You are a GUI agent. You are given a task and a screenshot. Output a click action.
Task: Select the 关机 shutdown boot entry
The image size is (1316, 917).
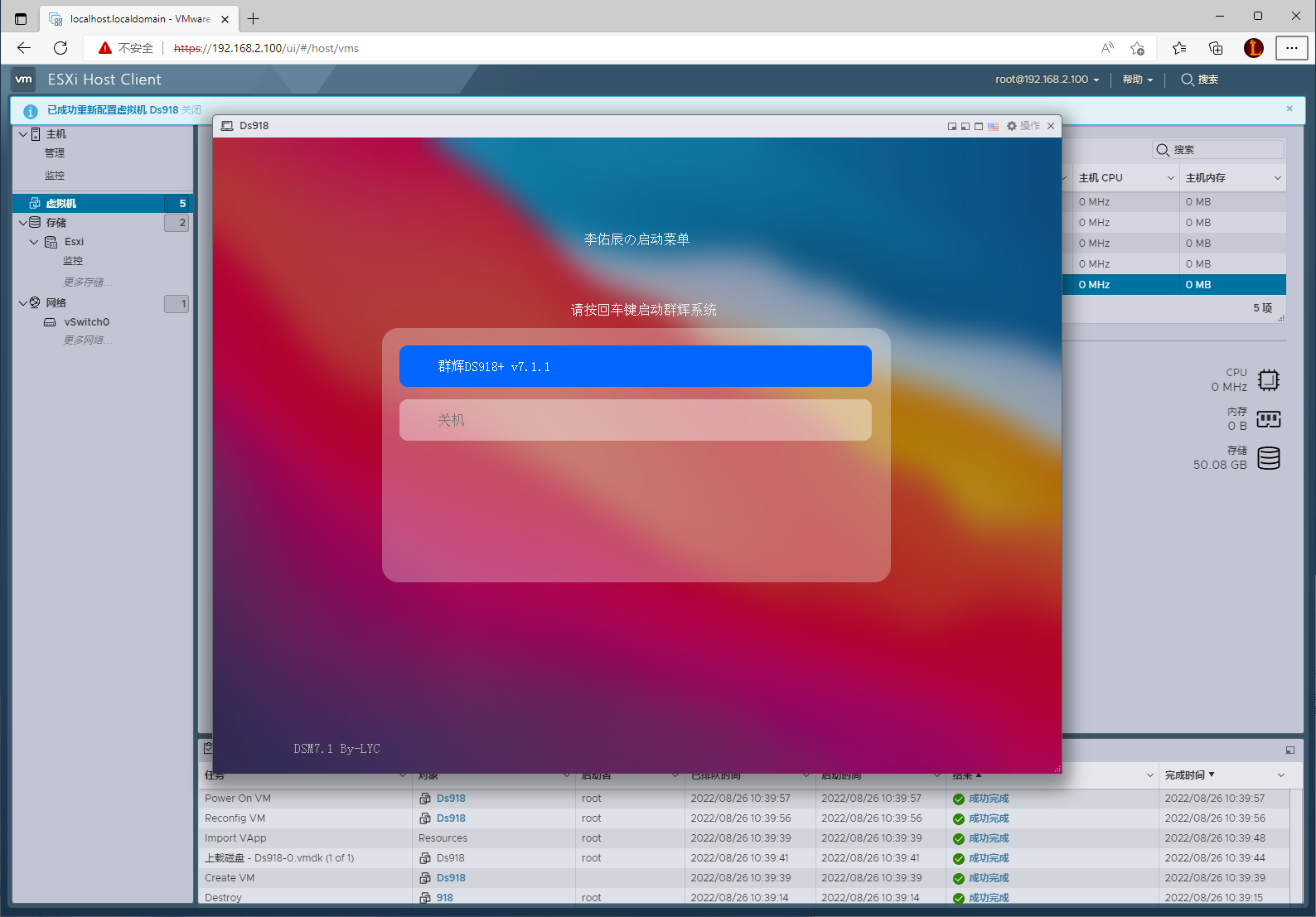[x=635, y=420]
